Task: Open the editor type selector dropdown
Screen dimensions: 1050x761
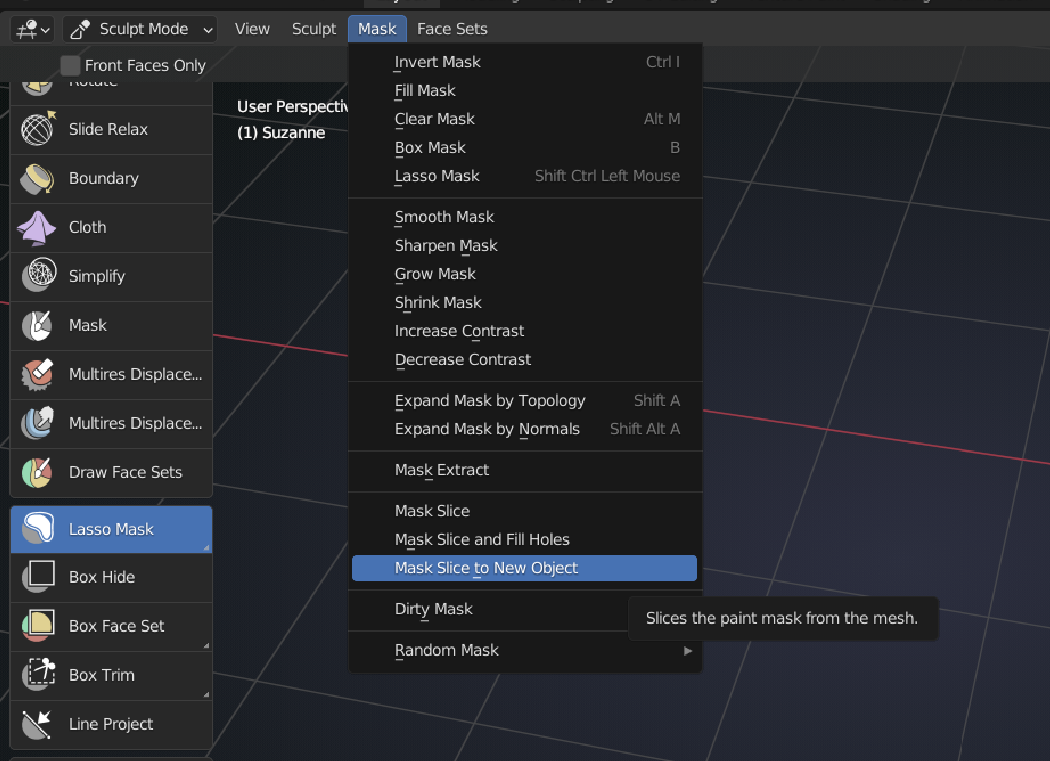Action: coord(31,29)
